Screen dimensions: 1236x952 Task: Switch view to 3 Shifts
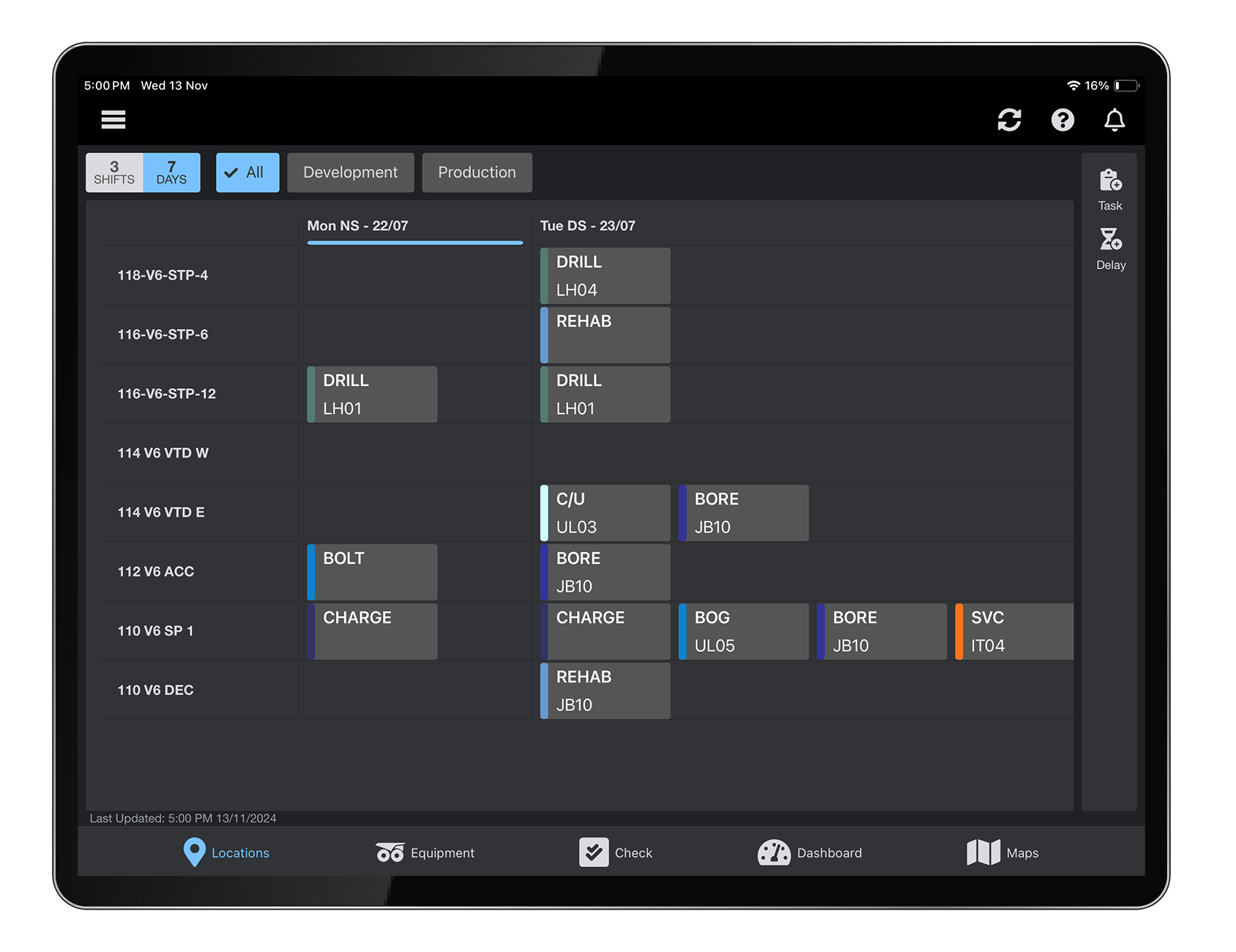click(x=114, y=173)
